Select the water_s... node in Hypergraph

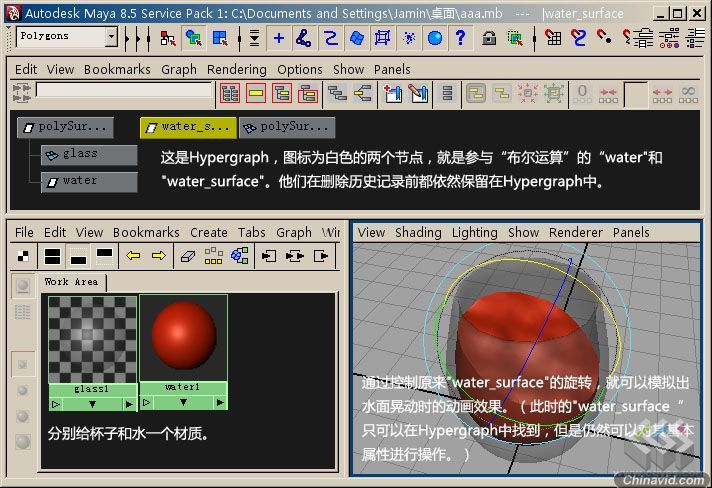[x=188, y=128]
